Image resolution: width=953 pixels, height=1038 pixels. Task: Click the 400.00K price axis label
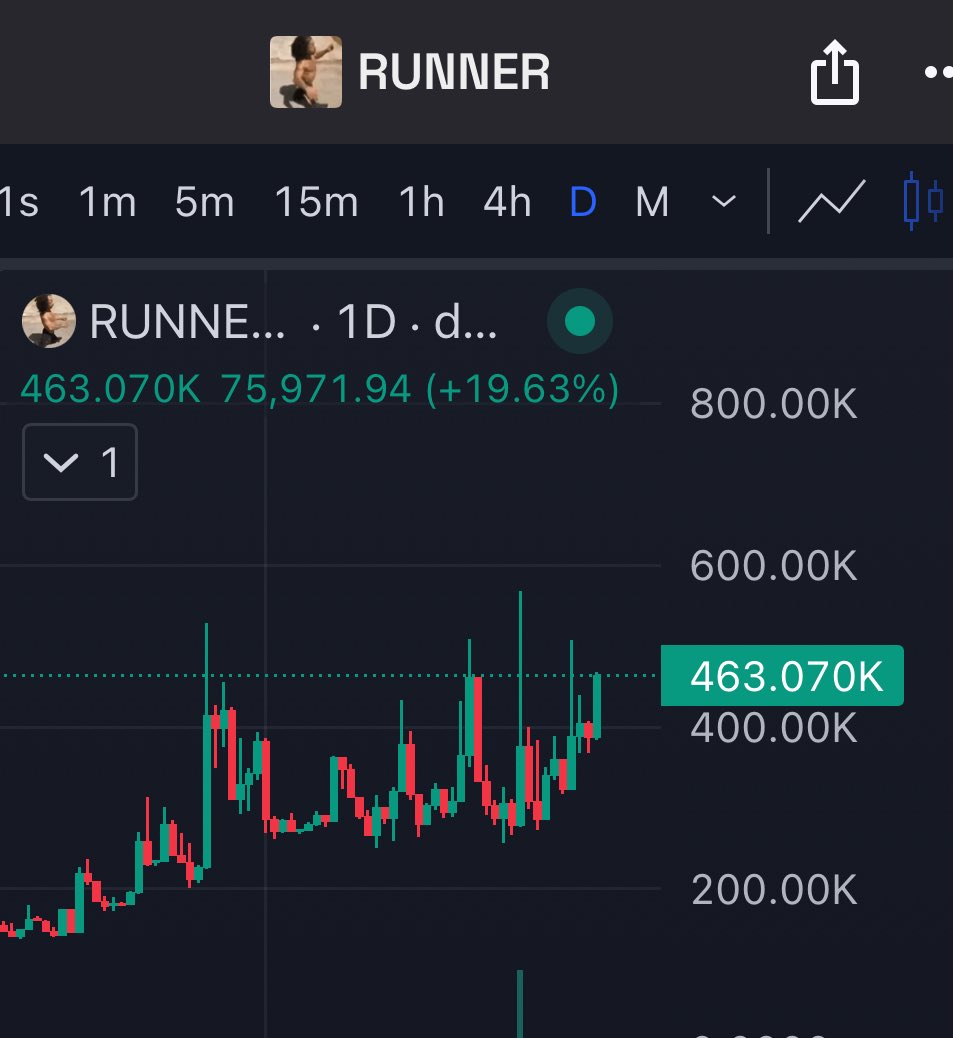tap(774, 728)
